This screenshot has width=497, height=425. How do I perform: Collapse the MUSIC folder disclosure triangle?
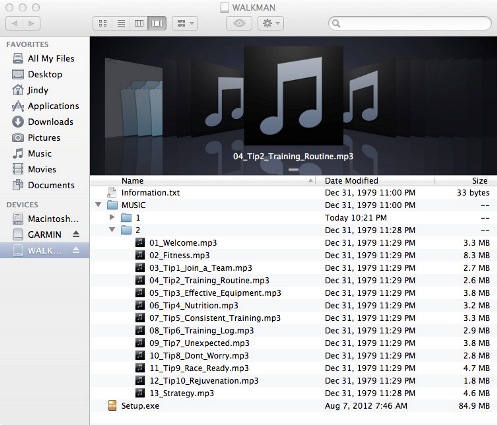pyautogui.click(x=98, y=204)
